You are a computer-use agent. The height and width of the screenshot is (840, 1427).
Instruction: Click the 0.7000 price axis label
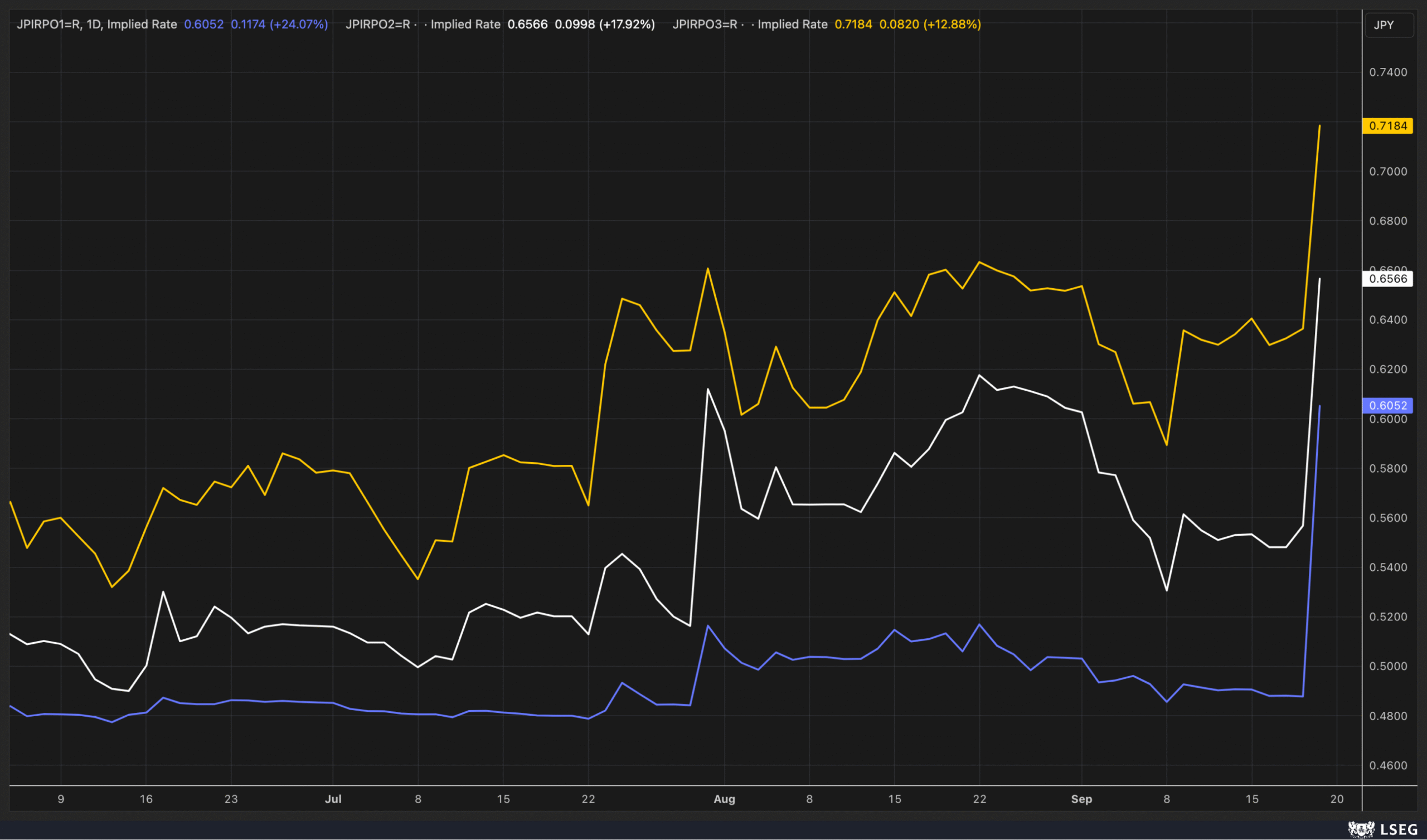coord(1388,172)
